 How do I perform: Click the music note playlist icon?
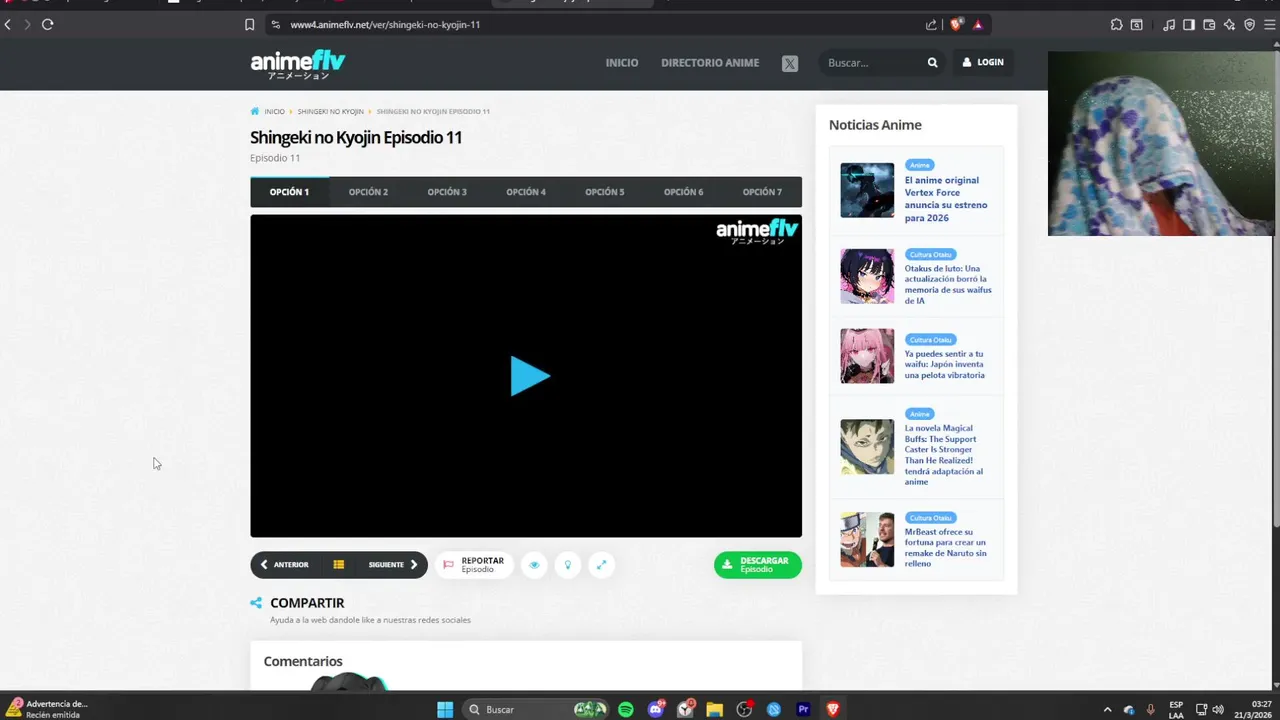click(x=1169, y=24)
